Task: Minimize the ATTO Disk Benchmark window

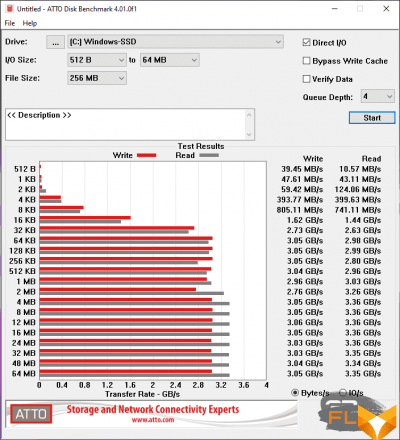Action: [335, 9]
